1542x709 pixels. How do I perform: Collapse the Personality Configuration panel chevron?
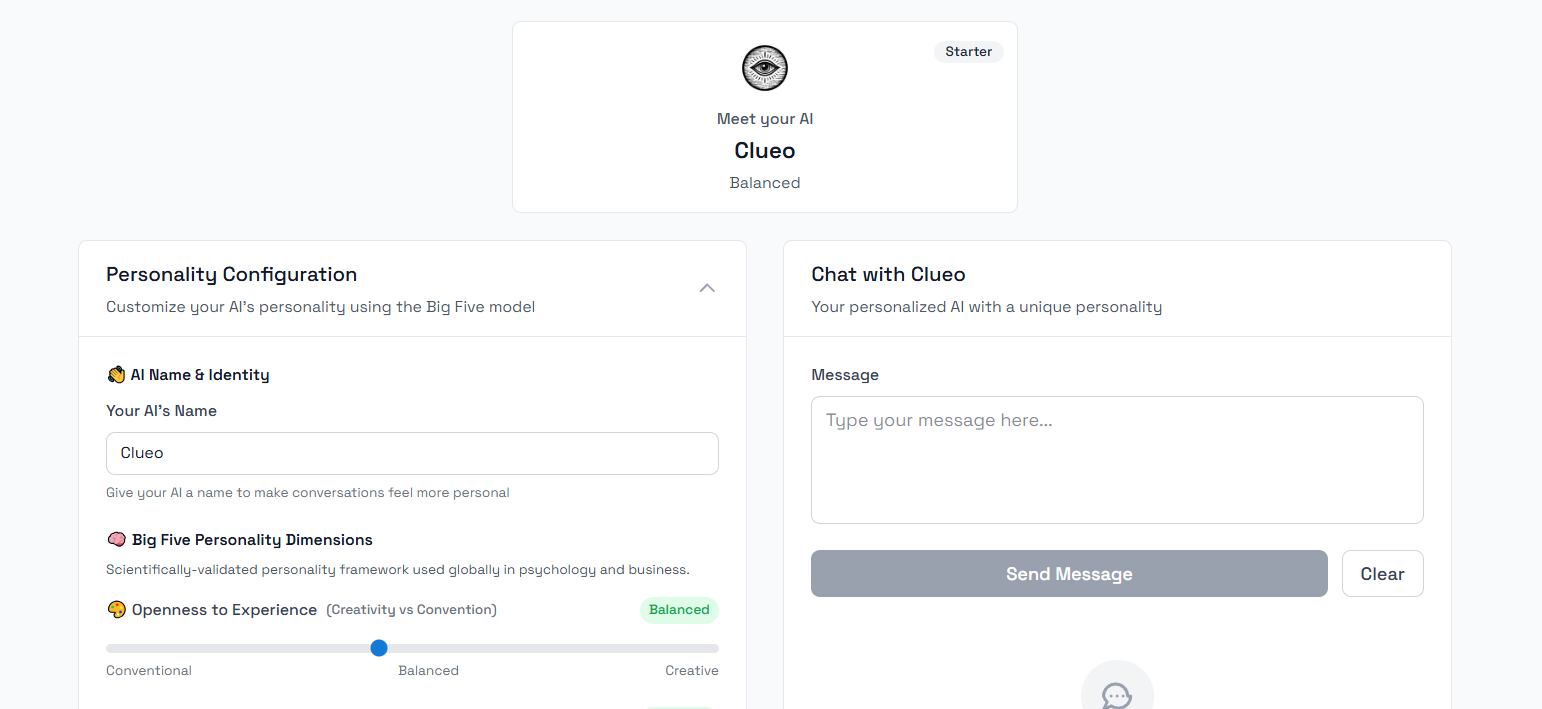(x=707, y=288)
